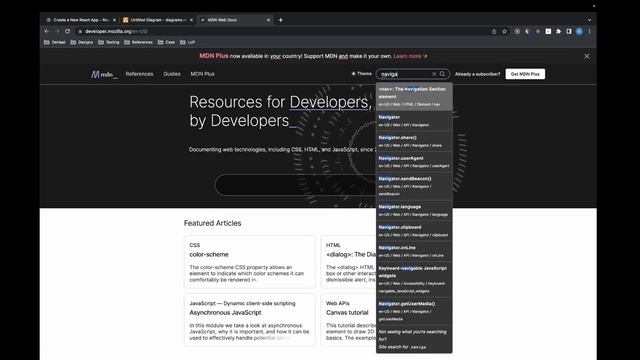The height and width of the screenshot is (360, 640).
Task: Choose the Navigator.sendBeacon() result
Action: pyautogui.click(x=414, y=186)
